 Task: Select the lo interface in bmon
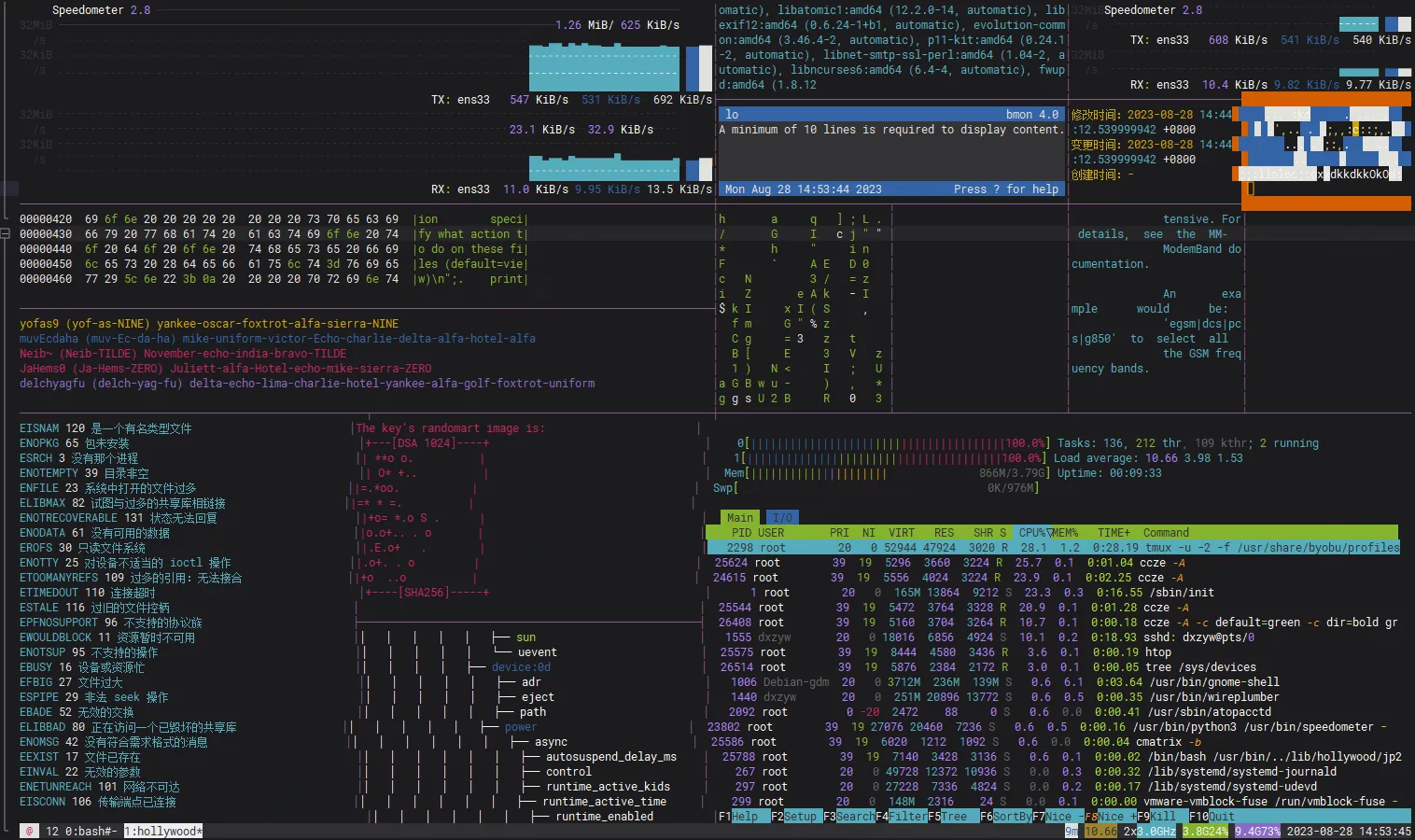pyautogui.click(x=732, y=115)
